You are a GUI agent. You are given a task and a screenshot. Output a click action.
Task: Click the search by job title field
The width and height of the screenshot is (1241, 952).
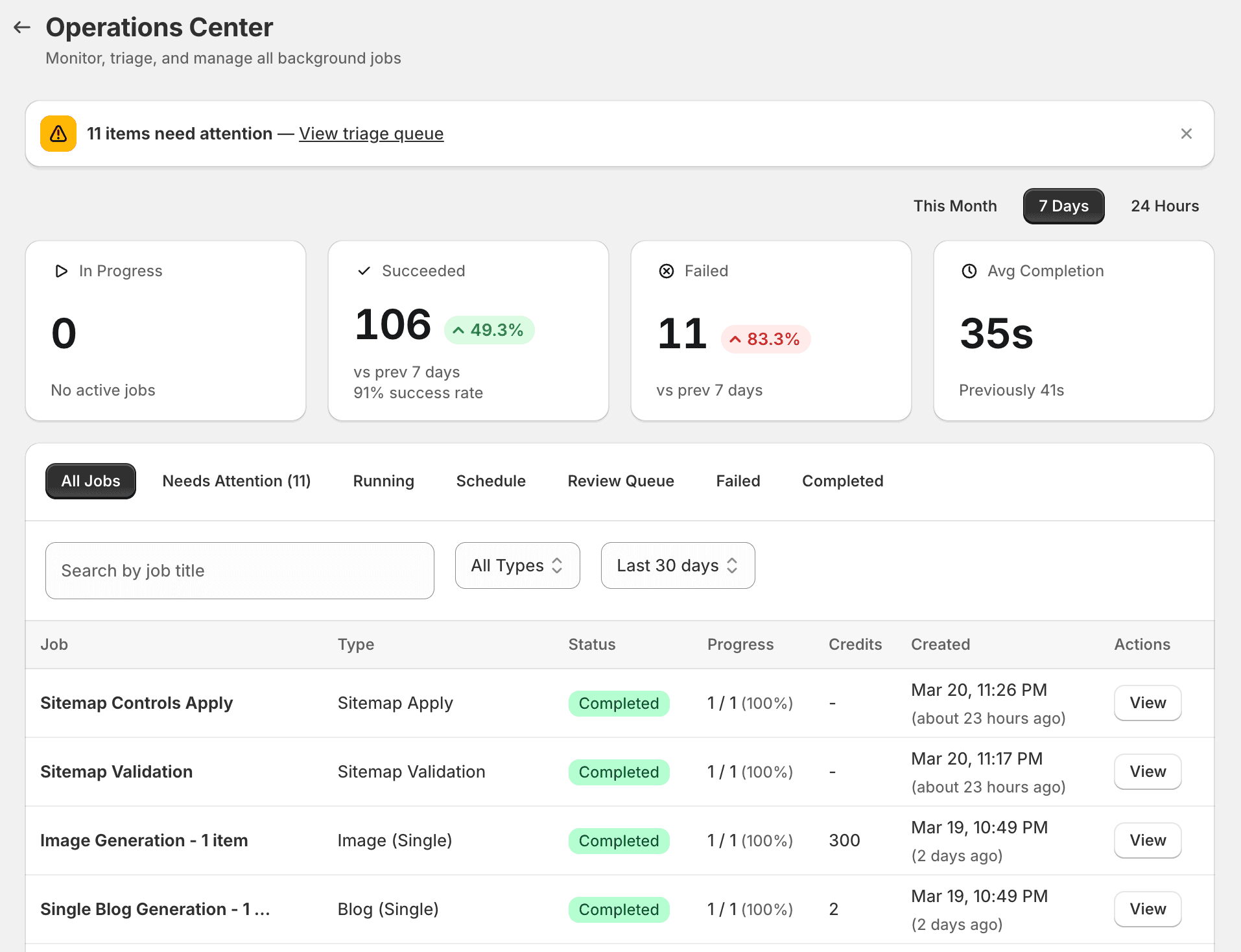[239, 571]
